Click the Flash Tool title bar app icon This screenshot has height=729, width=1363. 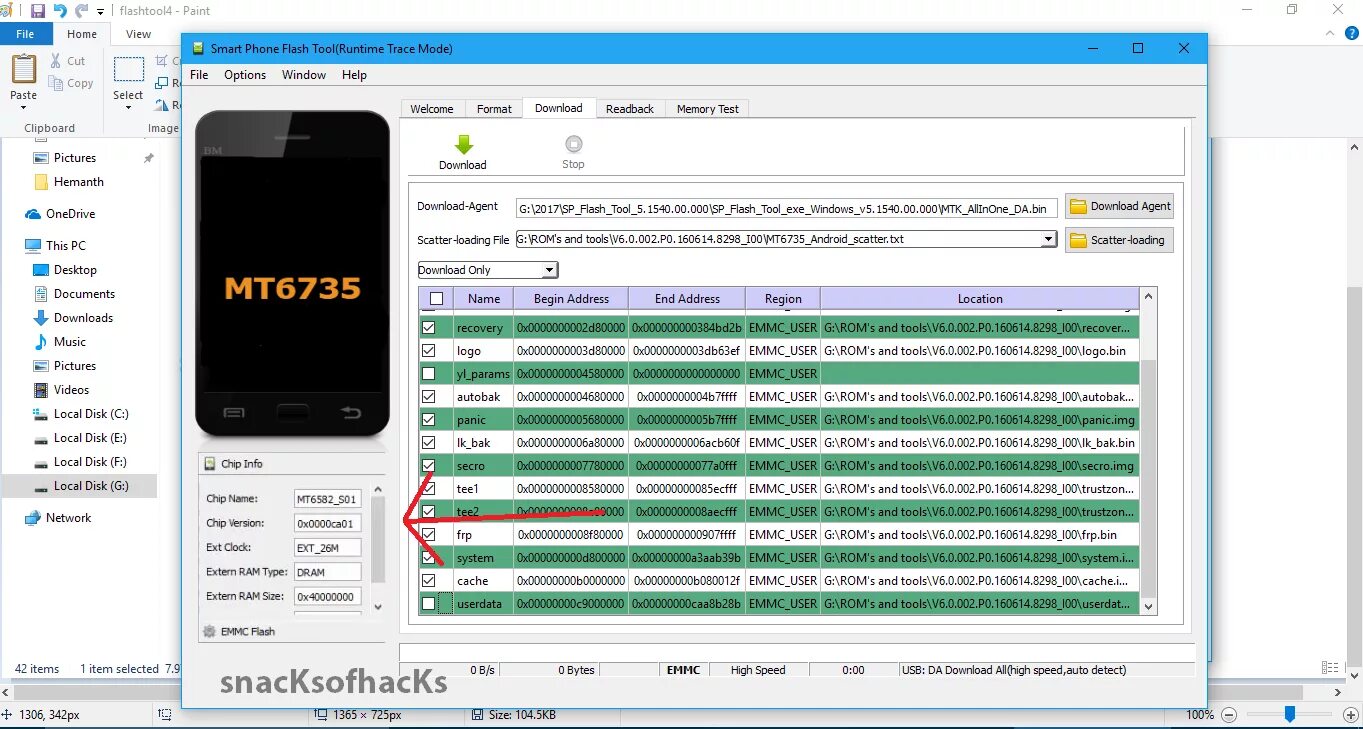197,48
